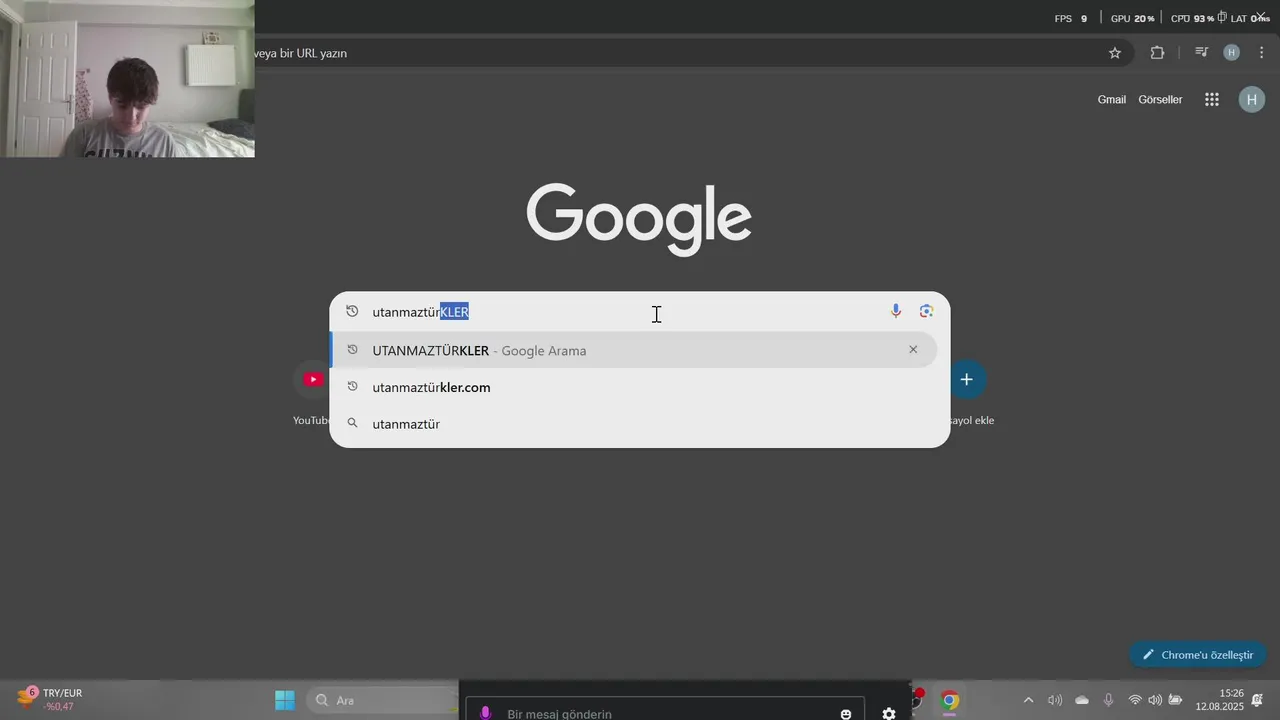
Task: Remove the UTANMAZTÜRKLER suggestion with the X
Action: (x=913, y=349)
